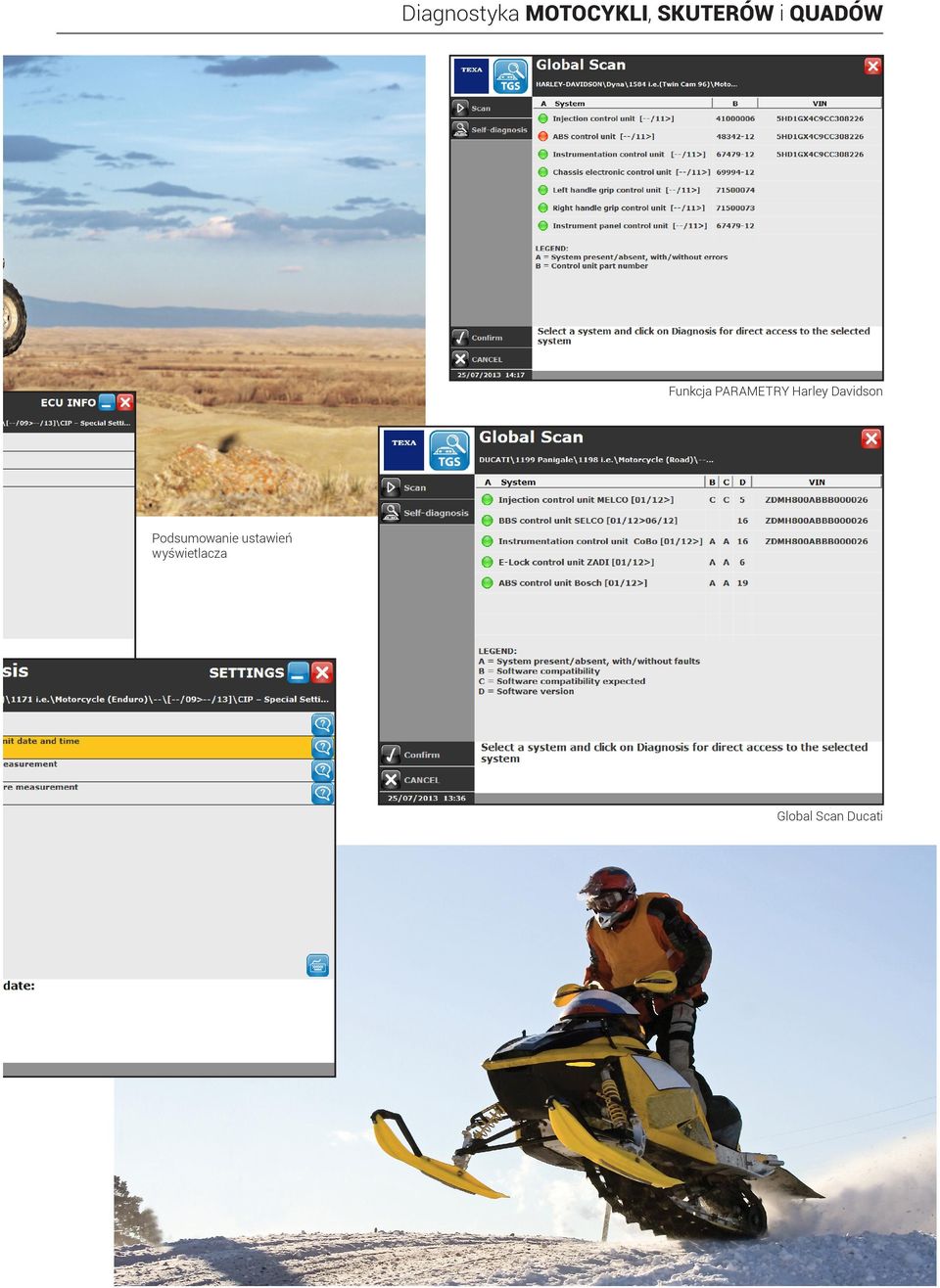
Task: Open help for the highlighted date and time row
Action: click(x=322, y=748)
